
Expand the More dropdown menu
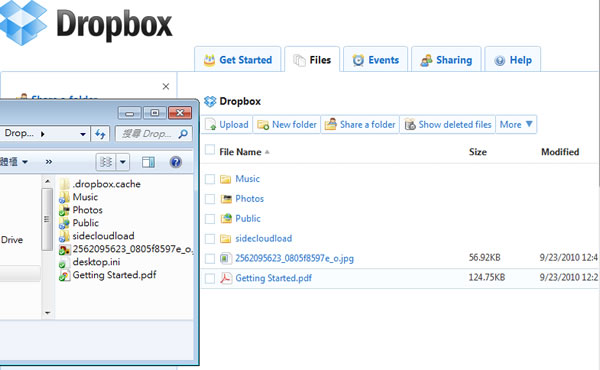click(x=516, y=124)
